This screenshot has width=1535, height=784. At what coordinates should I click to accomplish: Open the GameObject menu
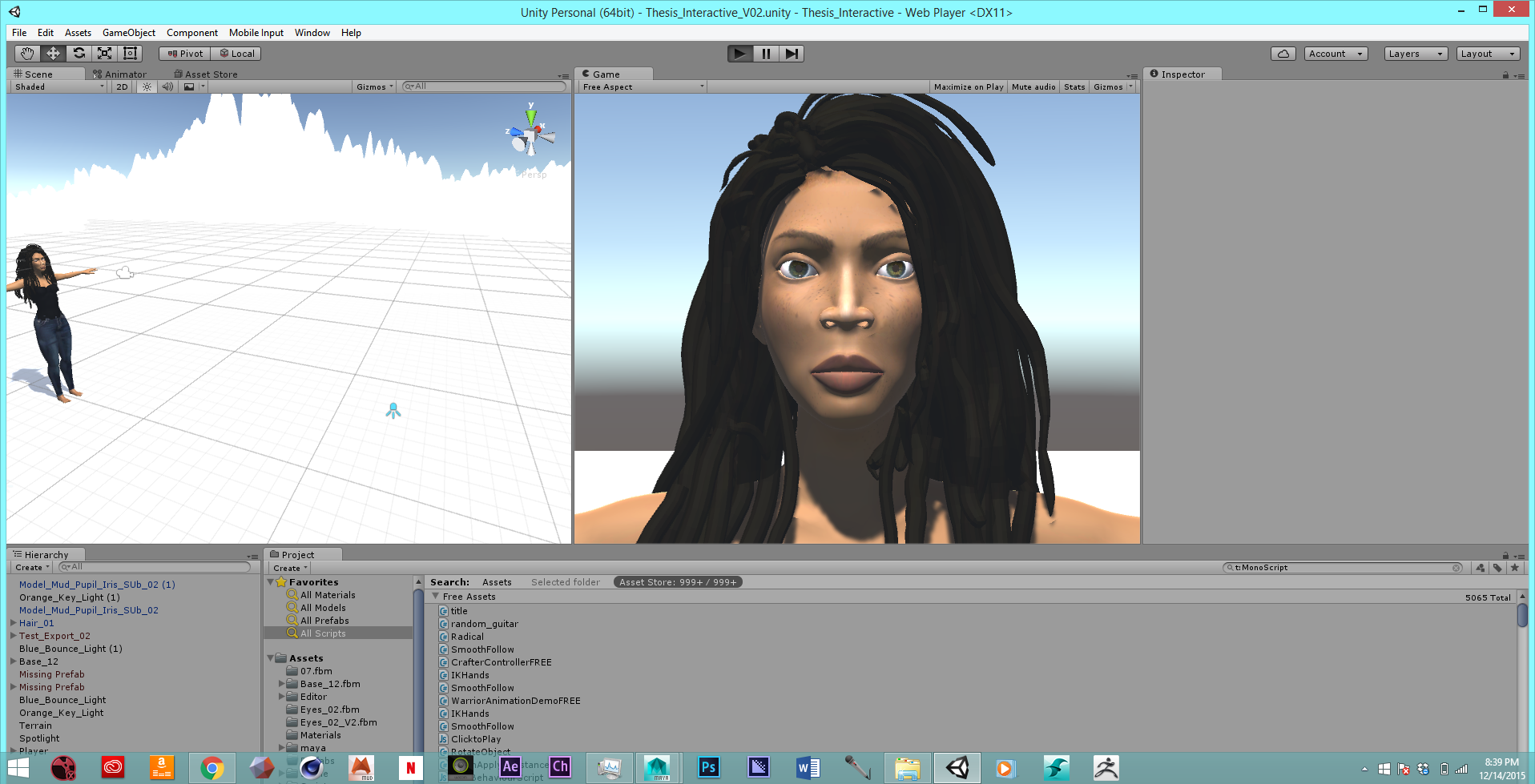129,33
